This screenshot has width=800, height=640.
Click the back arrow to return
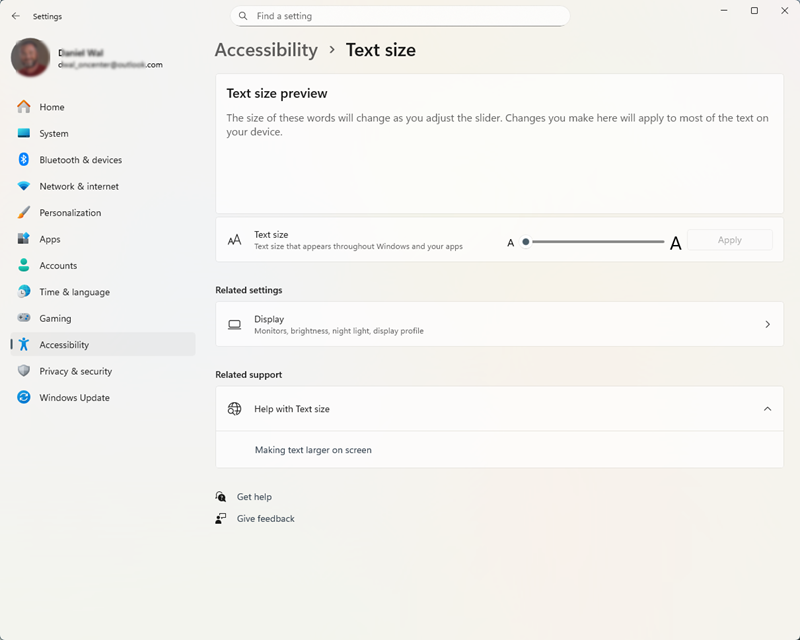click(x=14, y=15)
